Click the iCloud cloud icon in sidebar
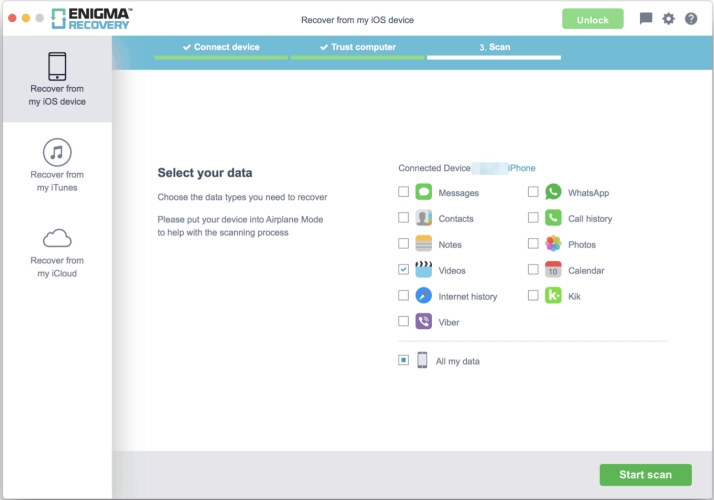 click(x=57, y=238)
